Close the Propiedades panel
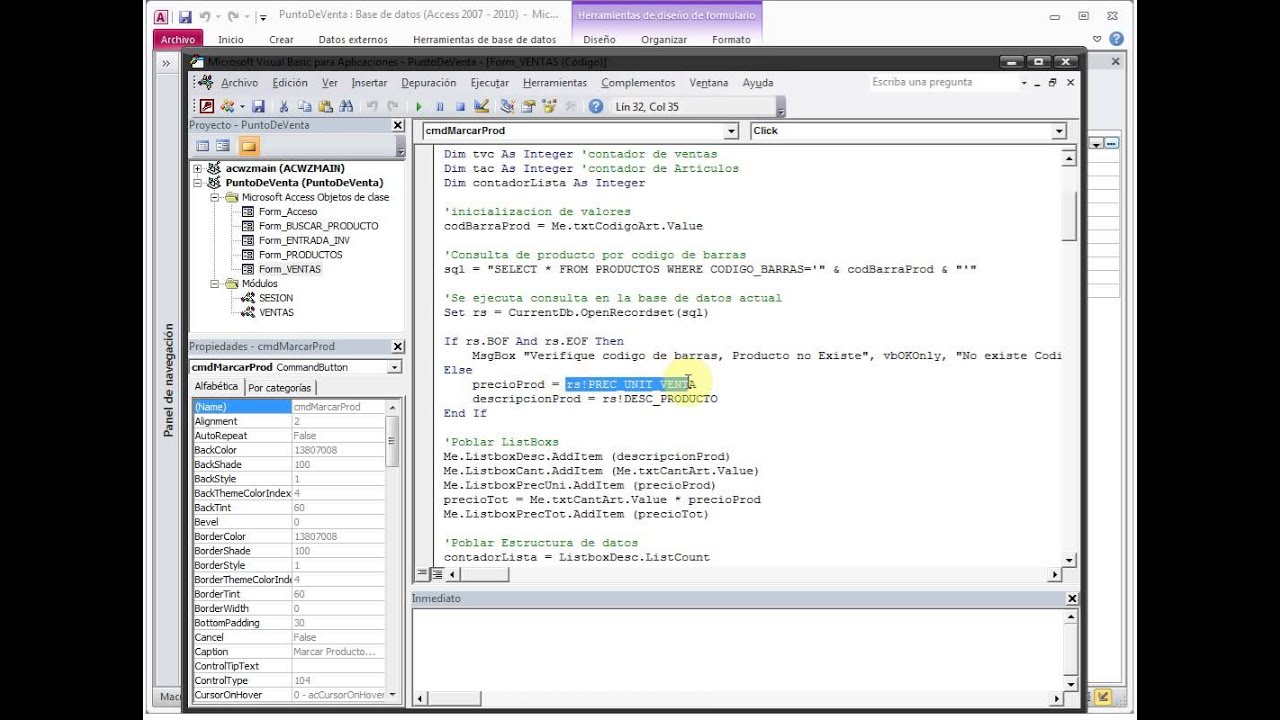1280x720 pixels. pos(397,346)
